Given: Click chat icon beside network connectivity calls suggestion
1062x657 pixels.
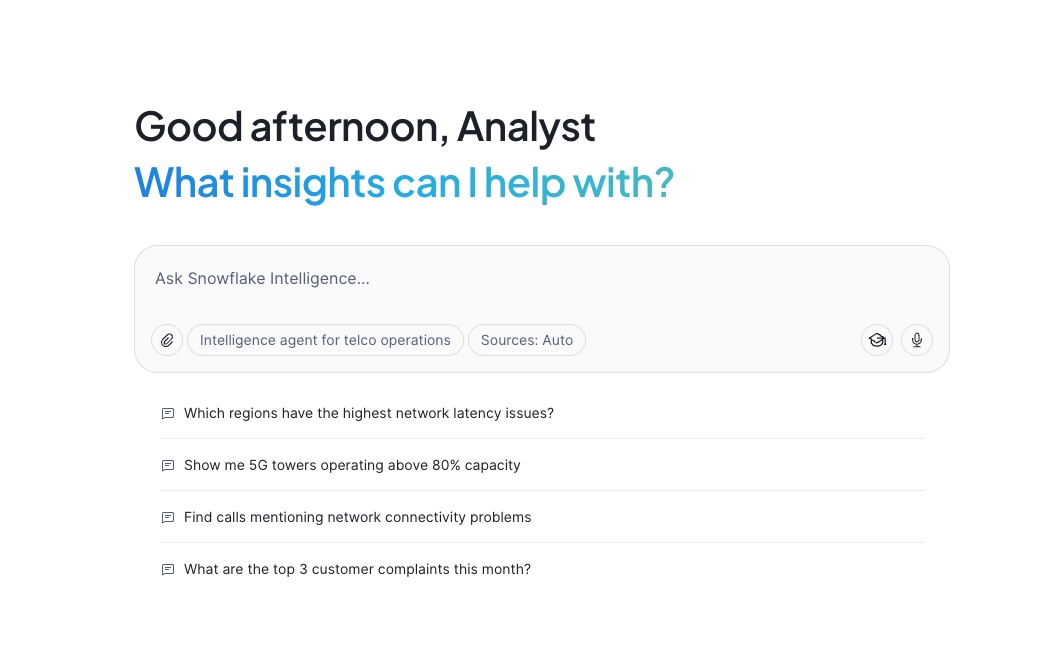Looking at the screenshot, I should 168,517.
